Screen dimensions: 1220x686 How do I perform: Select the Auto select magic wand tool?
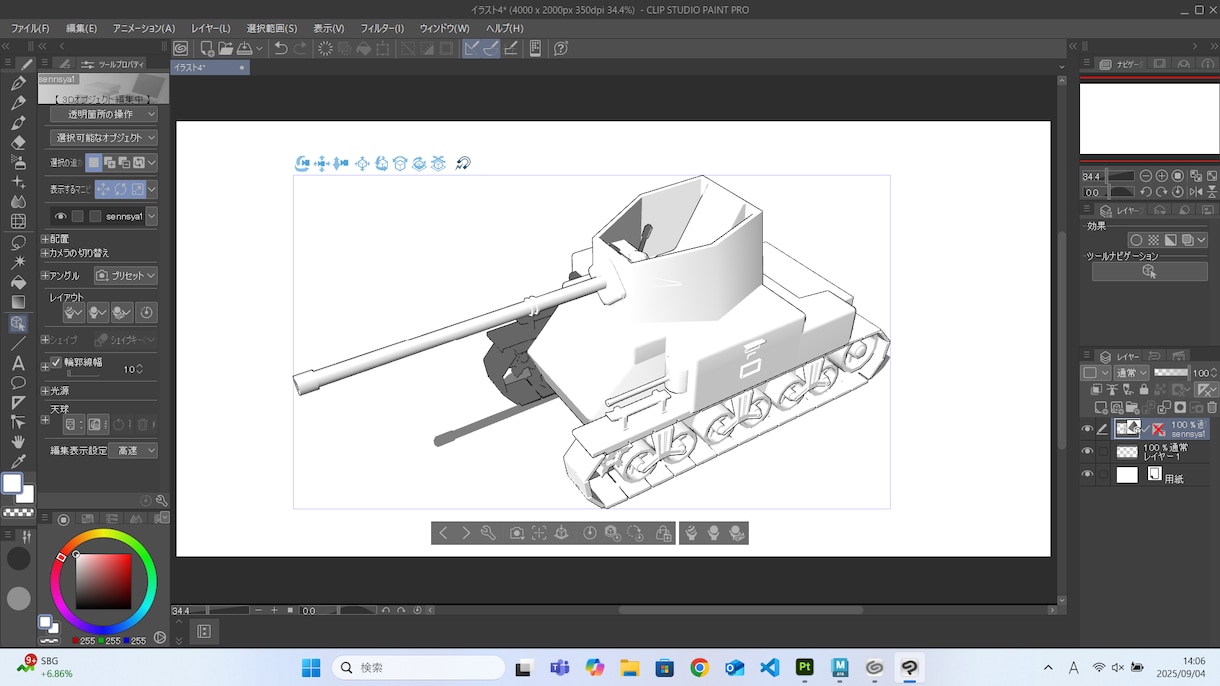(x=18, y=262)
